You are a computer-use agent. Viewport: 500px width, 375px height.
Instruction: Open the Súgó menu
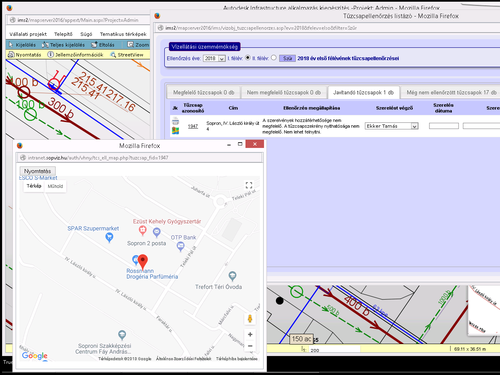[x=86, y=34]
